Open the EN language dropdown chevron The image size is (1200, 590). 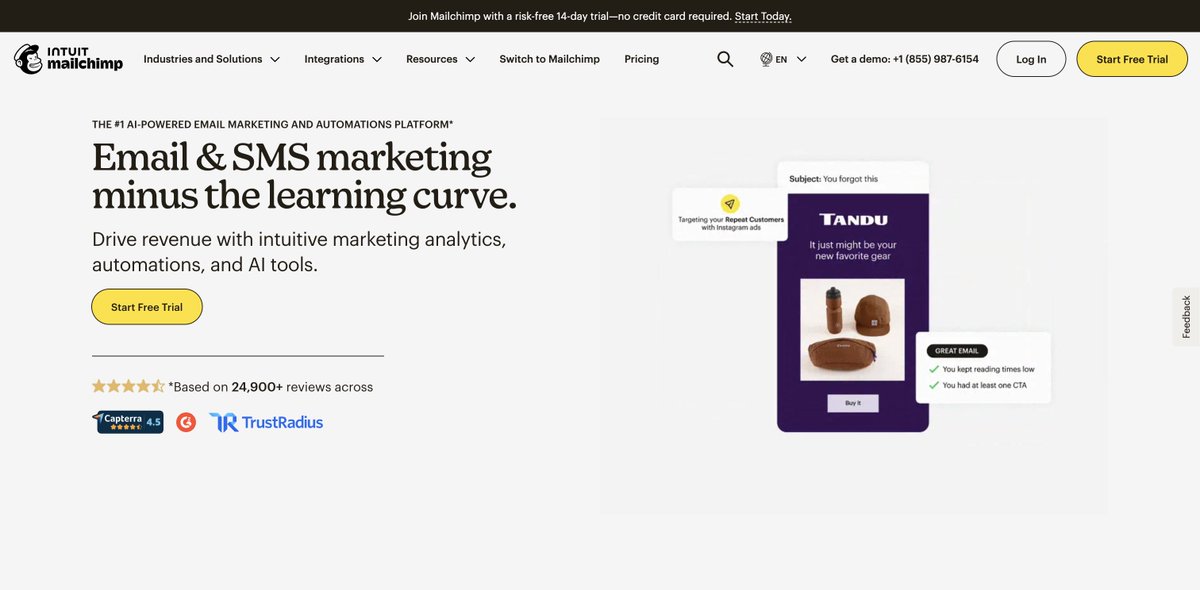point(801,60)
